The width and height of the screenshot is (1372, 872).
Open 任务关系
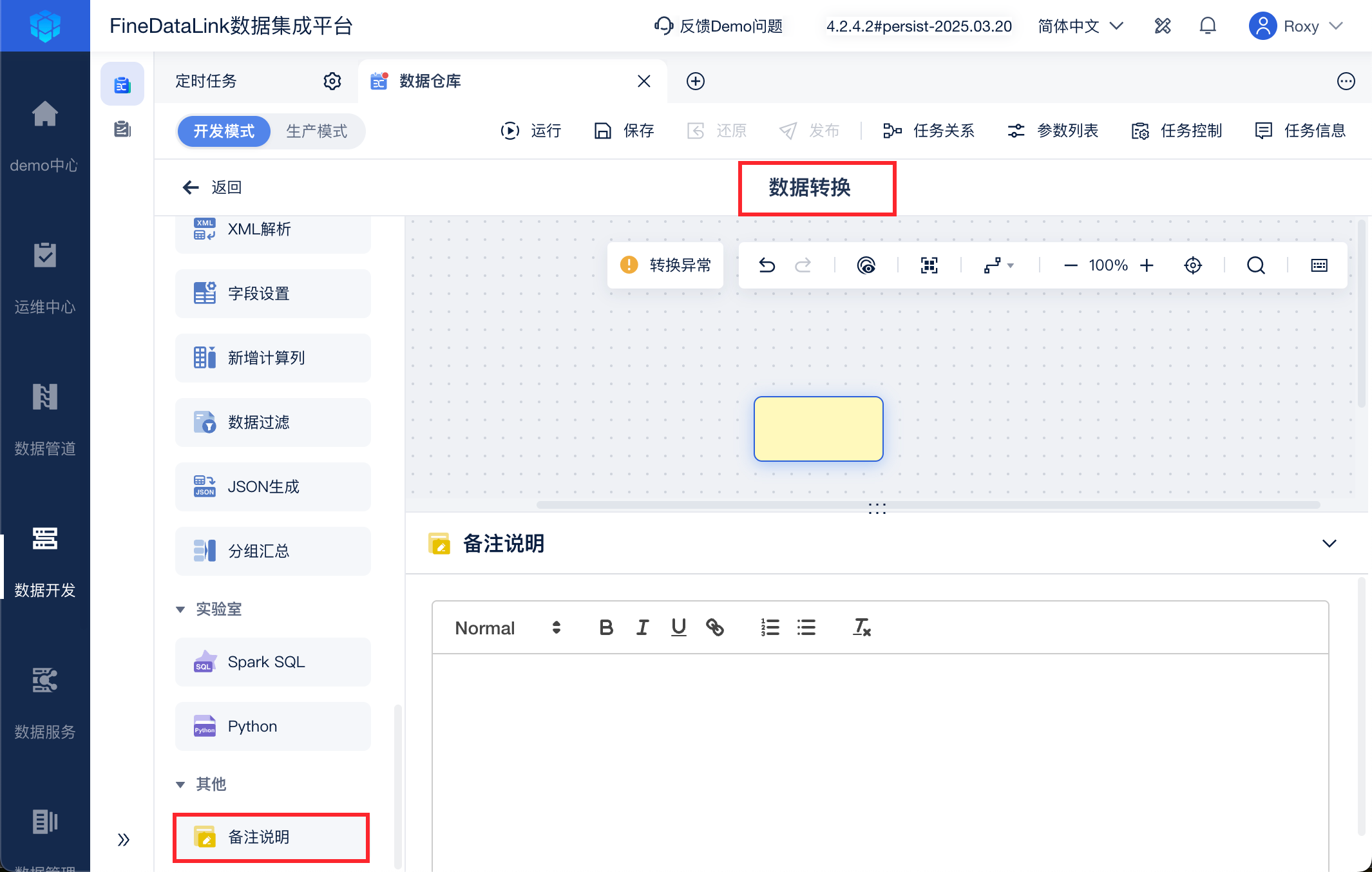(x=928, y=131)
